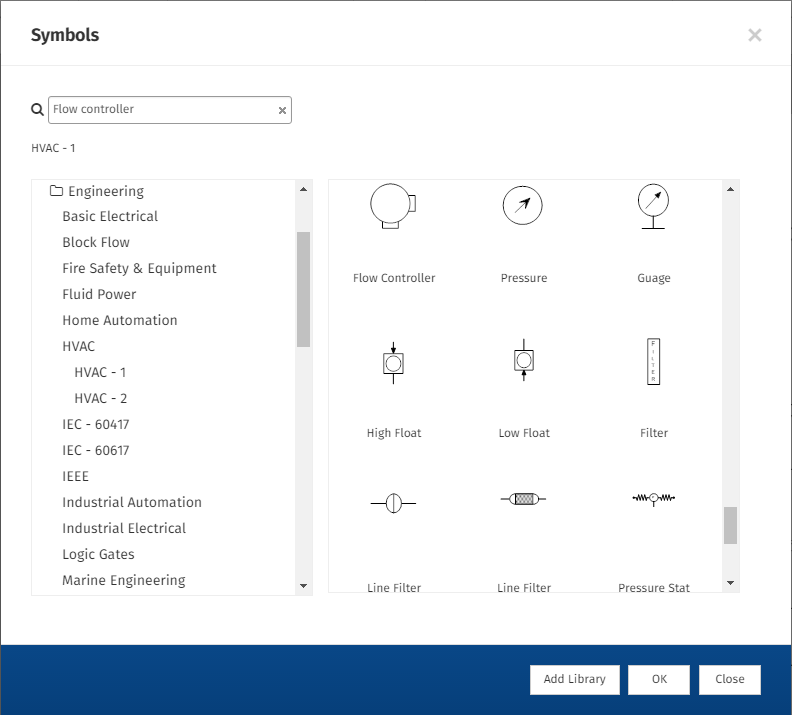Image resolution: width=792 pixels, height=715 pixels.
Task: Click the search magnifier icon
Action: click(37, 109)
